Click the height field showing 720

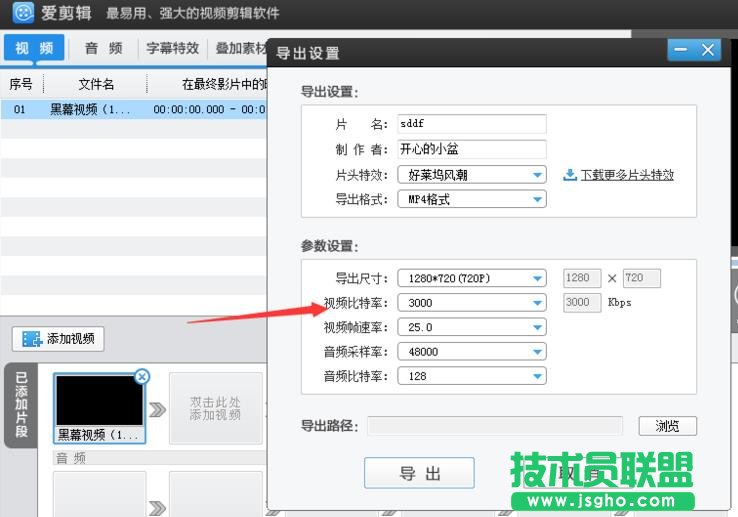642,278
